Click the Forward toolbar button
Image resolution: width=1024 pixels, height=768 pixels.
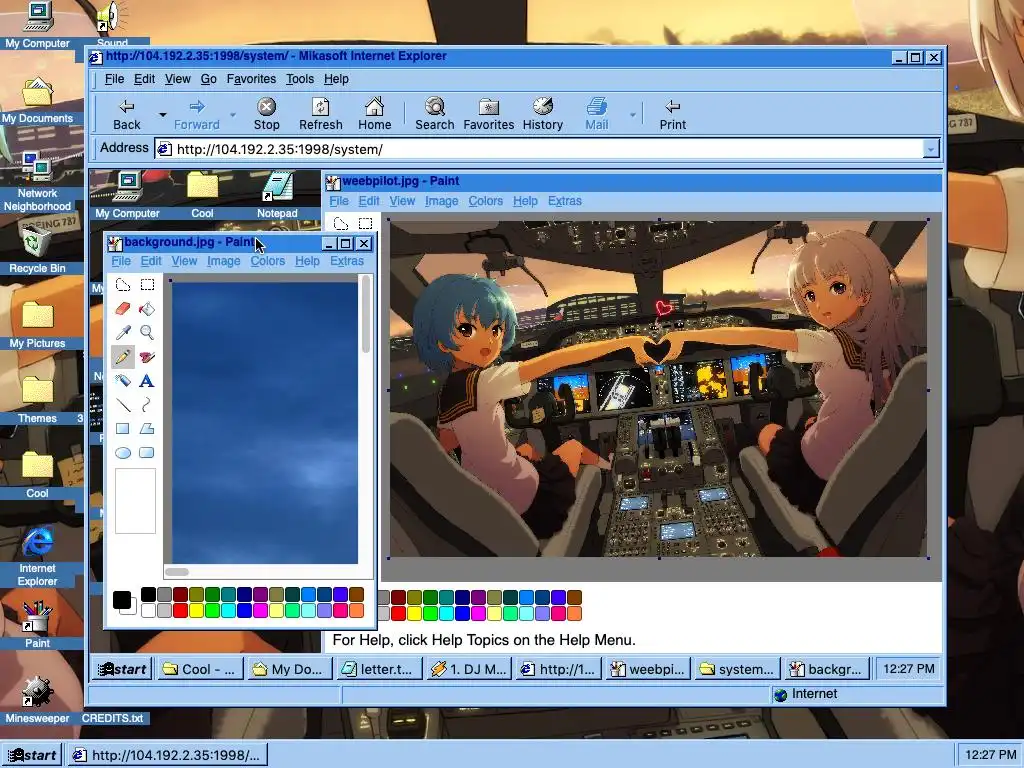(x=197, y=114)
